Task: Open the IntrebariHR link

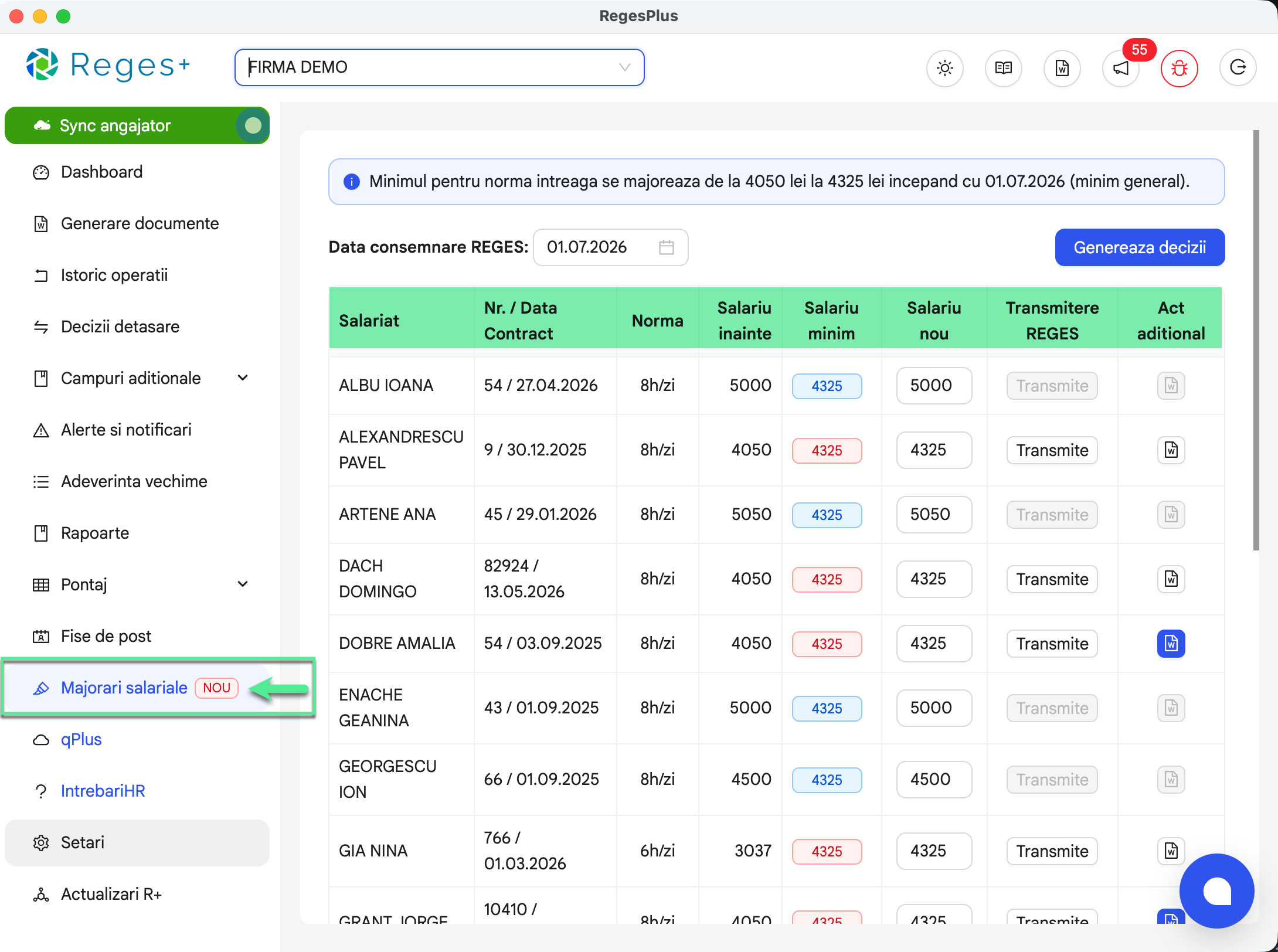Action: coord(103,791)
